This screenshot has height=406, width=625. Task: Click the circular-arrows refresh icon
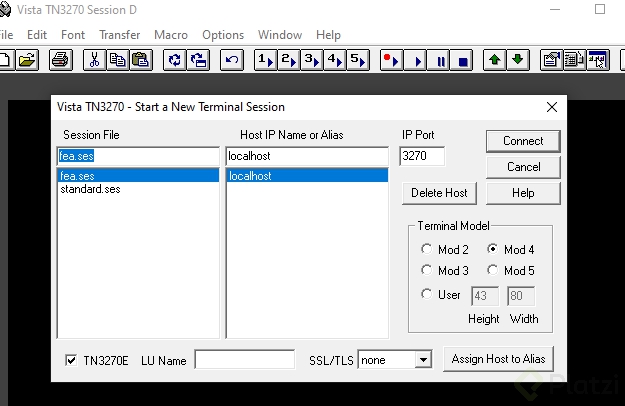click(x=175, y=60)
